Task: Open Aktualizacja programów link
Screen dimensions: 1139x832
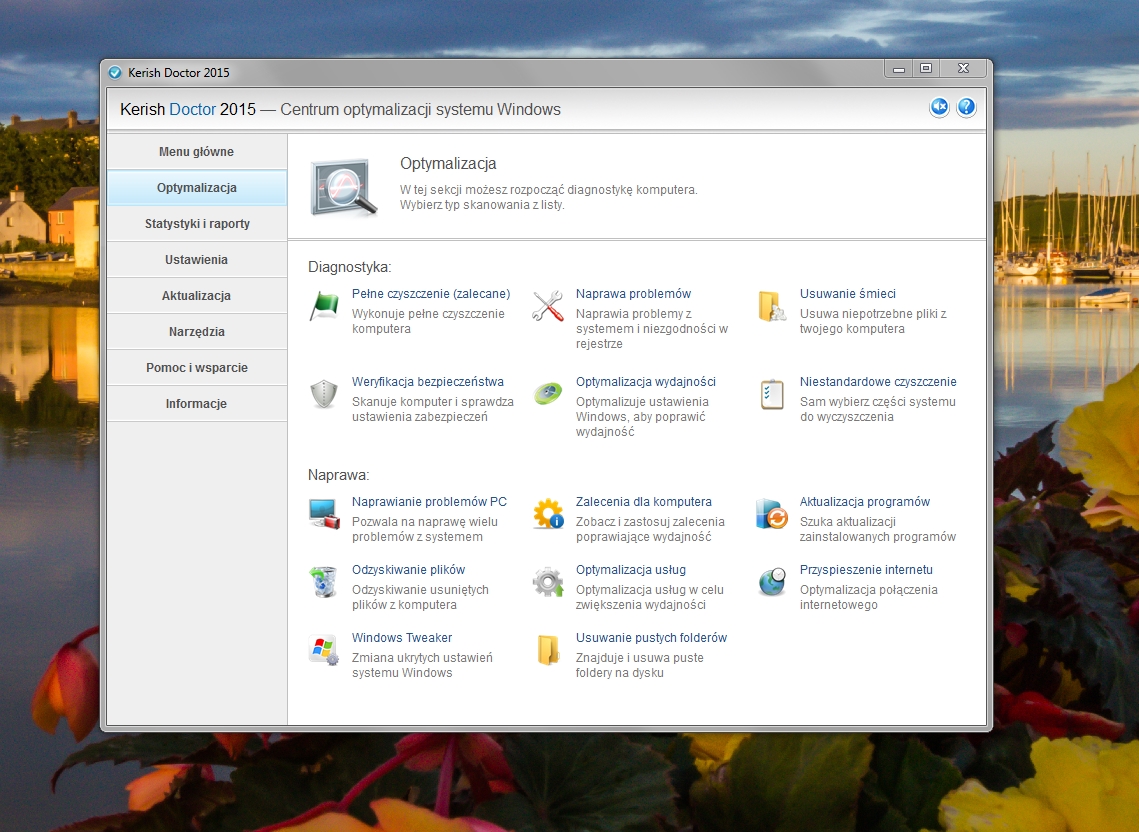Action: (x=864, y=501)
